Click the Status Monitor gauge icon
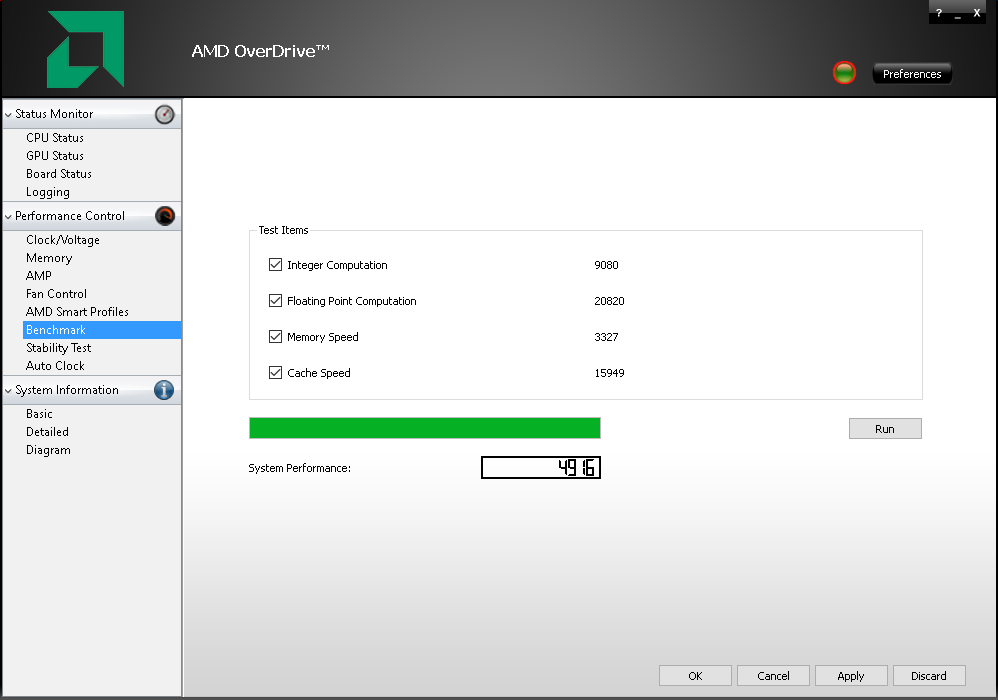This screenshot has width=998, height=700. tap(164, 115)
